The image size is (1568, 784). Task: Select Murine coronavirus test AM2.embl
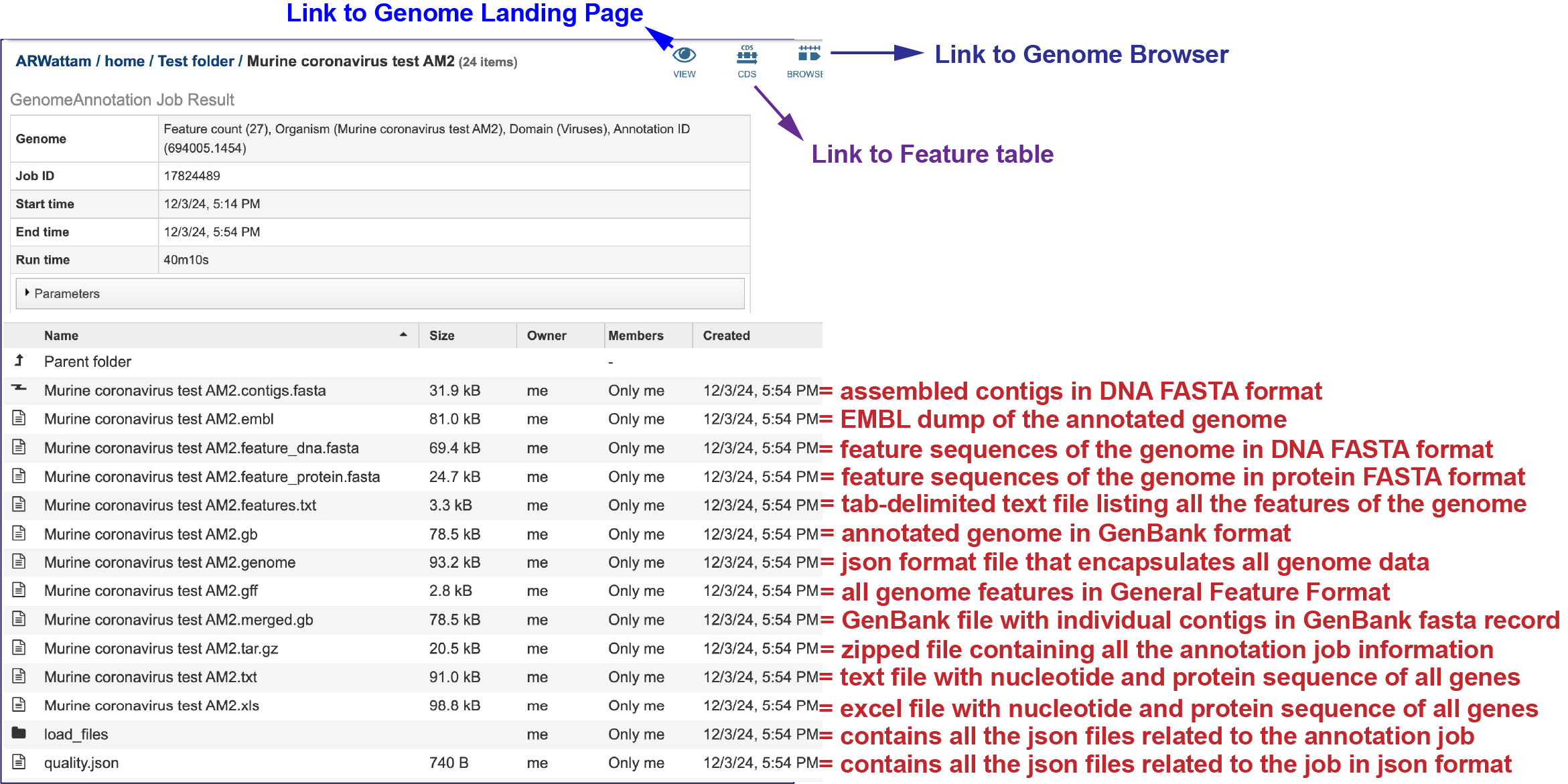coord(159,419)
